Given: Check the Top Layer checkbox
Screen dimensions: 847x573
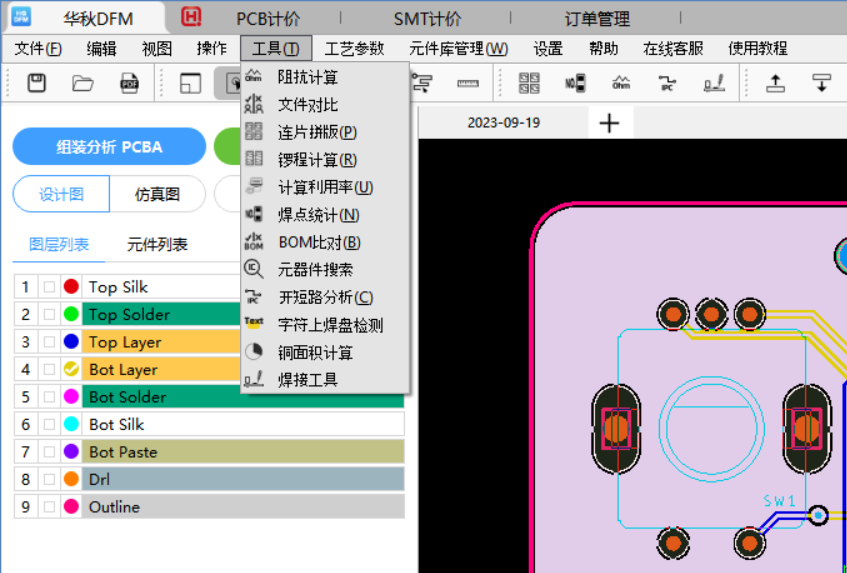Looking at the screenshot, I should pyautogui.click(x=49, y=342).
